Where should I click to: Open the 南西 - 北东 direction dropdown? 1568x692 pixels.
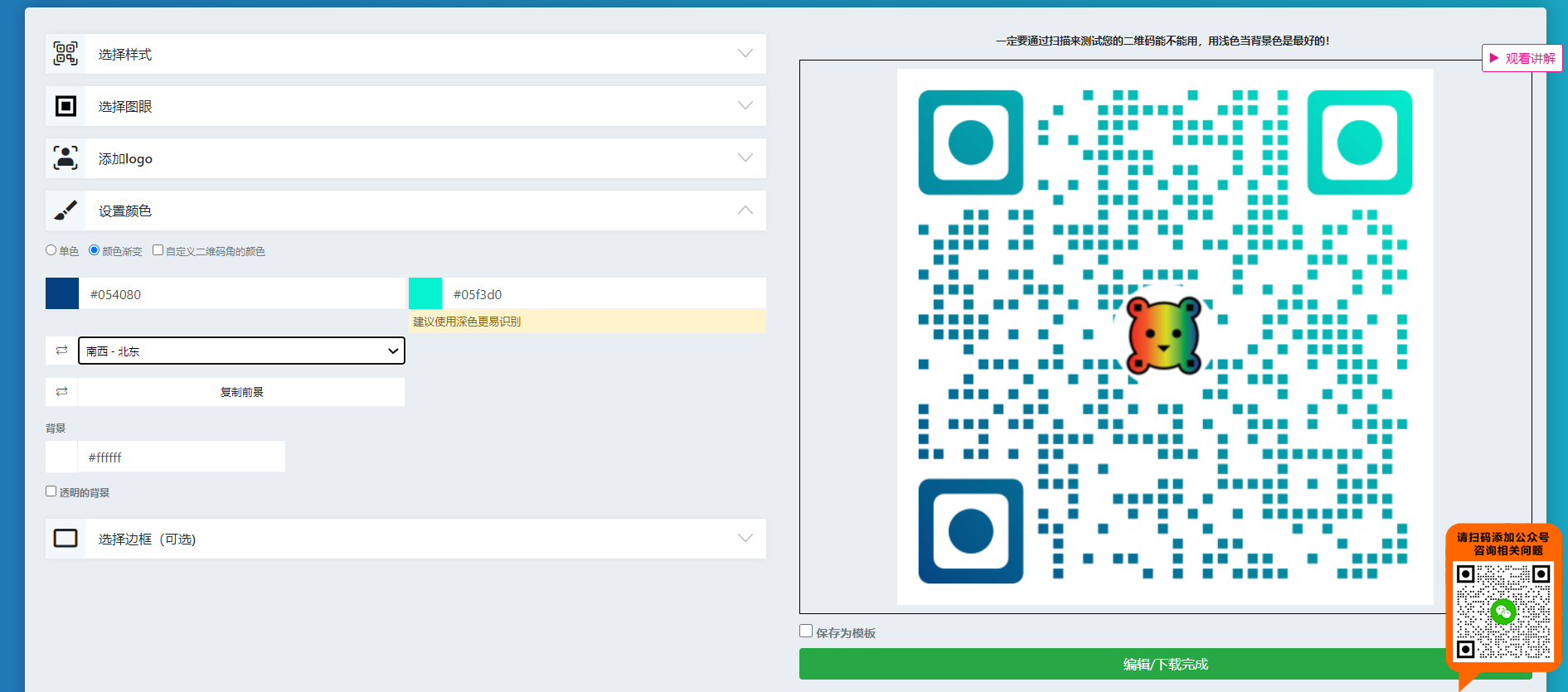[x=241, y=351]
